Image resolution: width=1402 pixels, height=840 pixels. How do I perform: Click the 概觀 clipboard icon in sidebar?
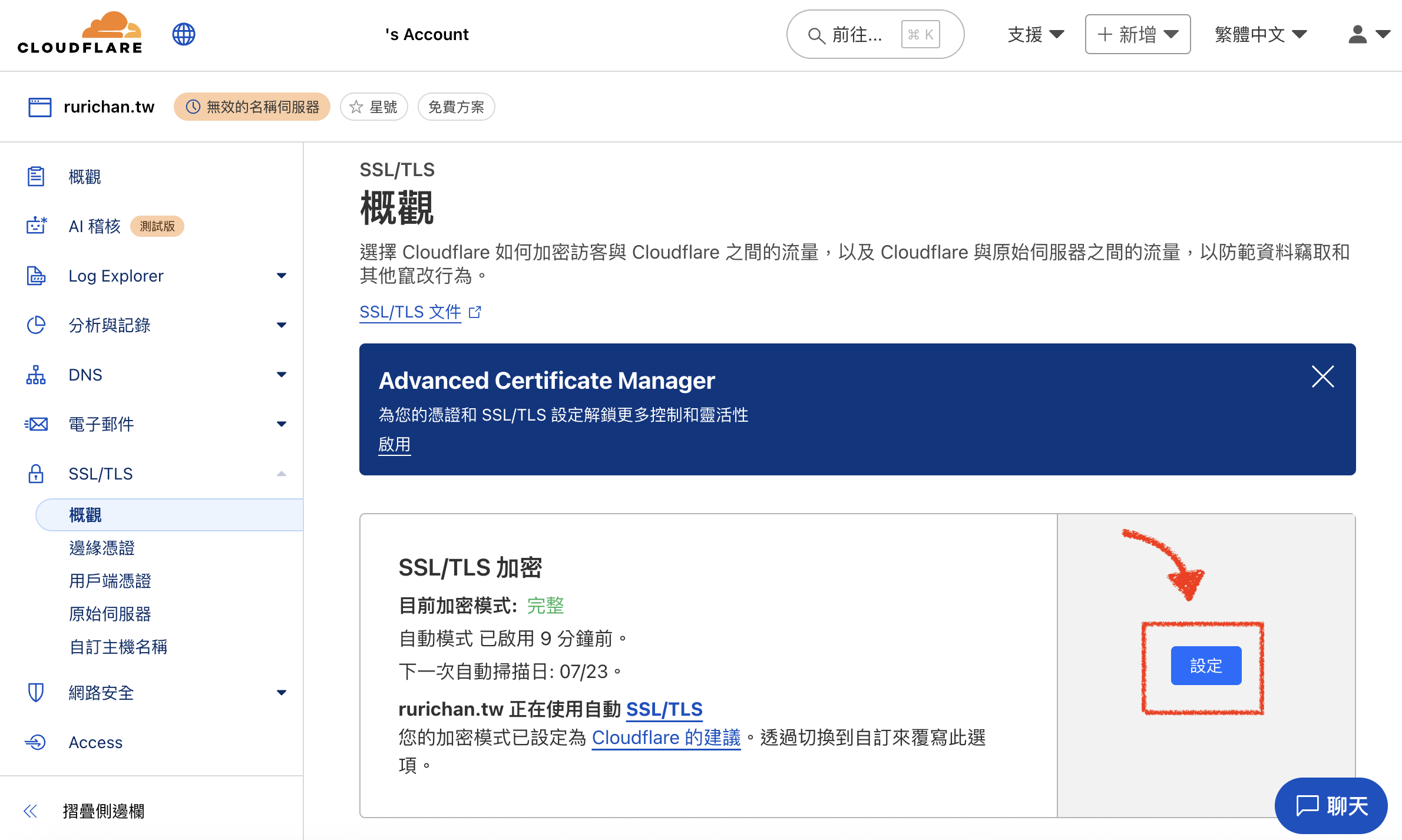pos(36,176)
